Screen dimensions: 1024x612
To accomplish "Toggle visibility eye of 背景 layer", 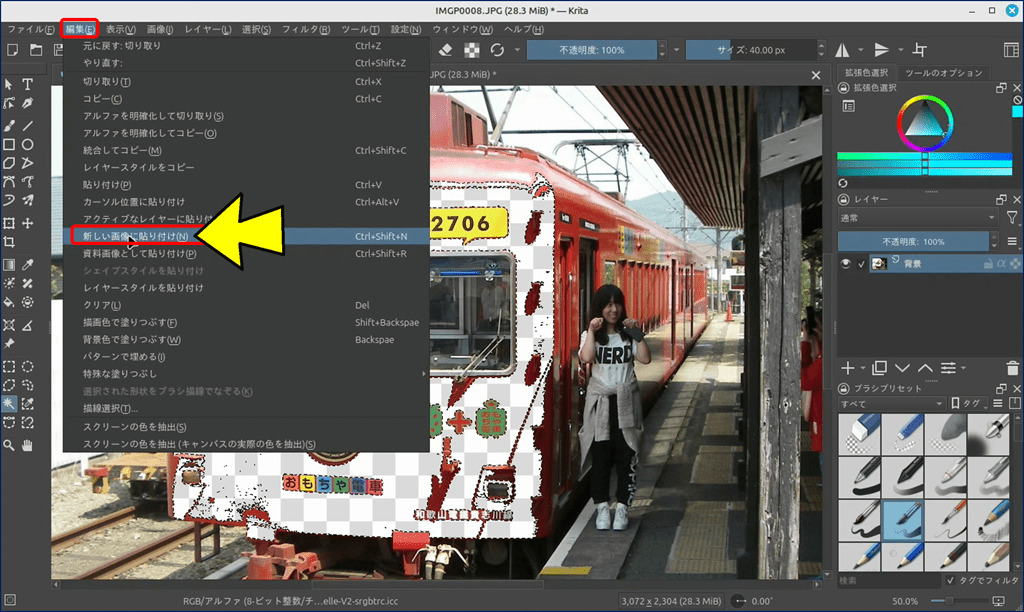I will [x=846, y=264].
